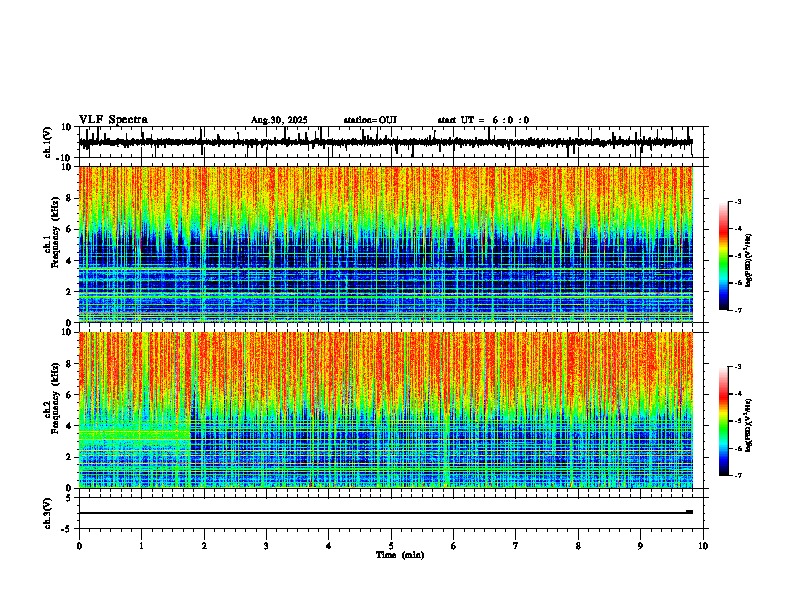Click the "6" tick on ch.1 frequency axis
The height and width of the screenshot is (612, 792).
point(70,229)
